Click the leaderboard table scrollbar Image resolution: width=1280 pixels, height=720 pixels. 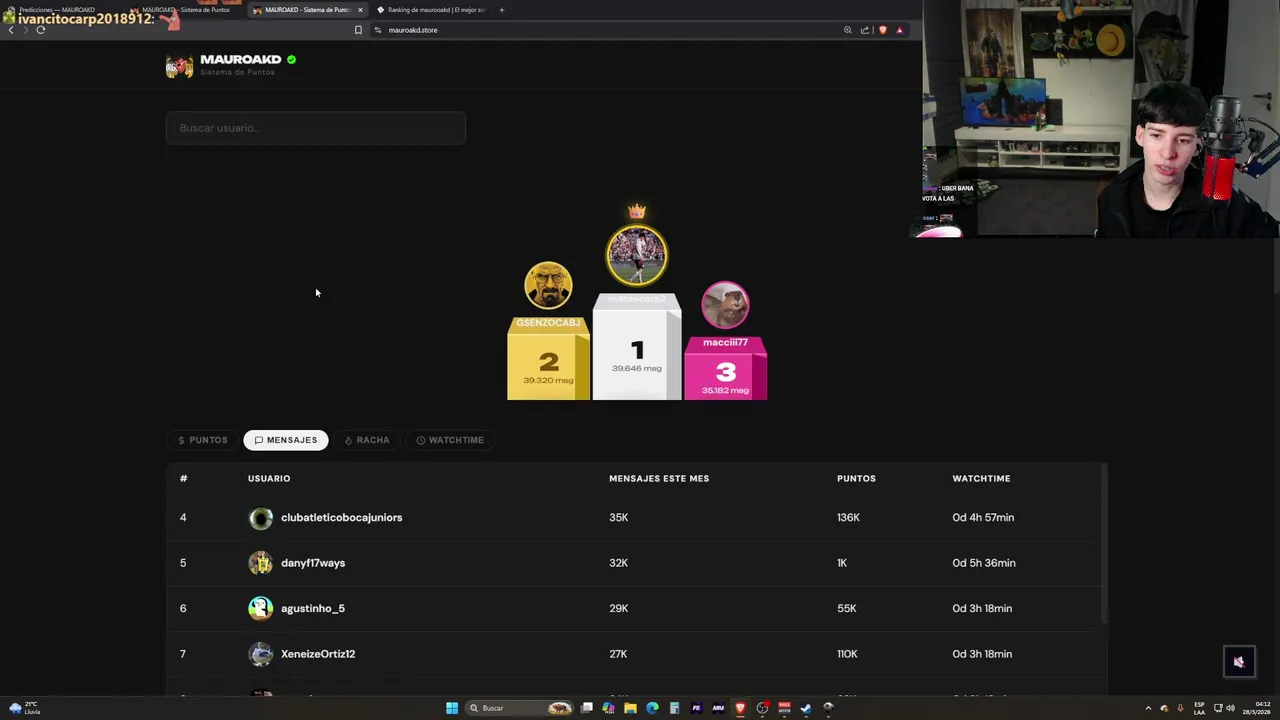[1104, 545]
